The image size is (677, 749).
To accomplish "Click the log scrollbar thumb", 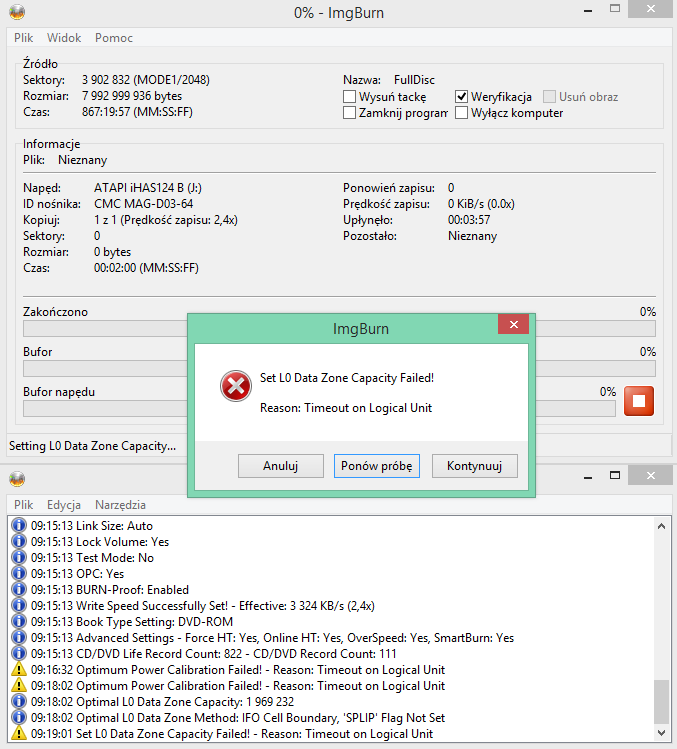I will coord(661,702).
